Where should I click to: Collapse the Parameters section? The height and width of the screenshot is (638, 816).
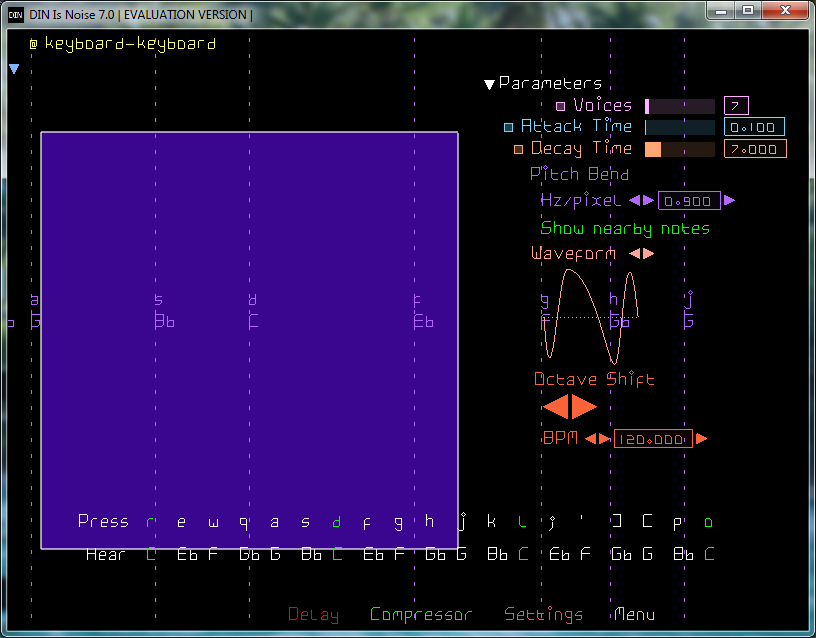coord(490,85)
